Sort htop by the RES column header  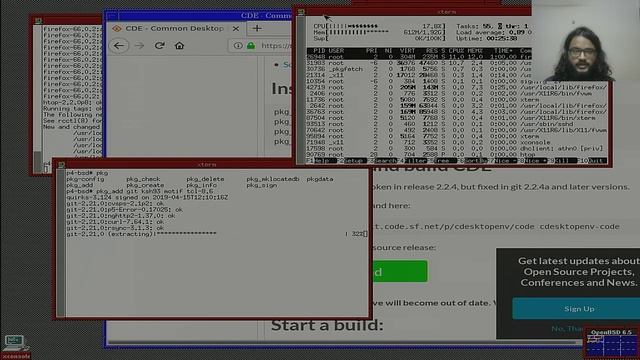432,51
